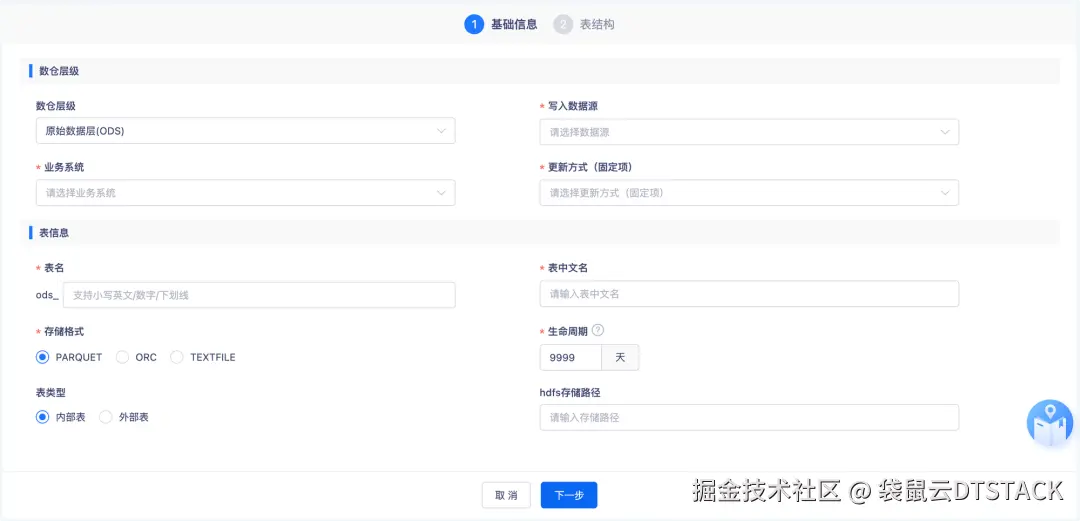Click the 生命周期 help question-mark icon
The width and height of the screenshot is (1080, 521).
(598, 331)
